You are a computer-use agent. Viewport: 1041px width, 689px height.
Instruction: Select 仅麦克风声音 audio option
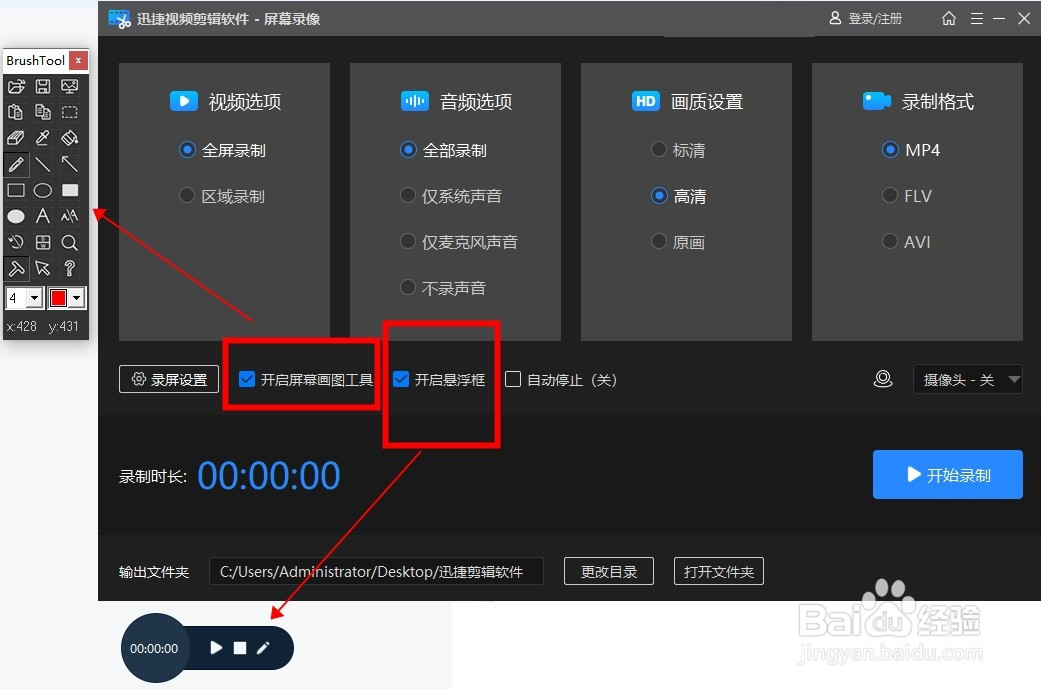pyautogui.click(x=459, y=242)
